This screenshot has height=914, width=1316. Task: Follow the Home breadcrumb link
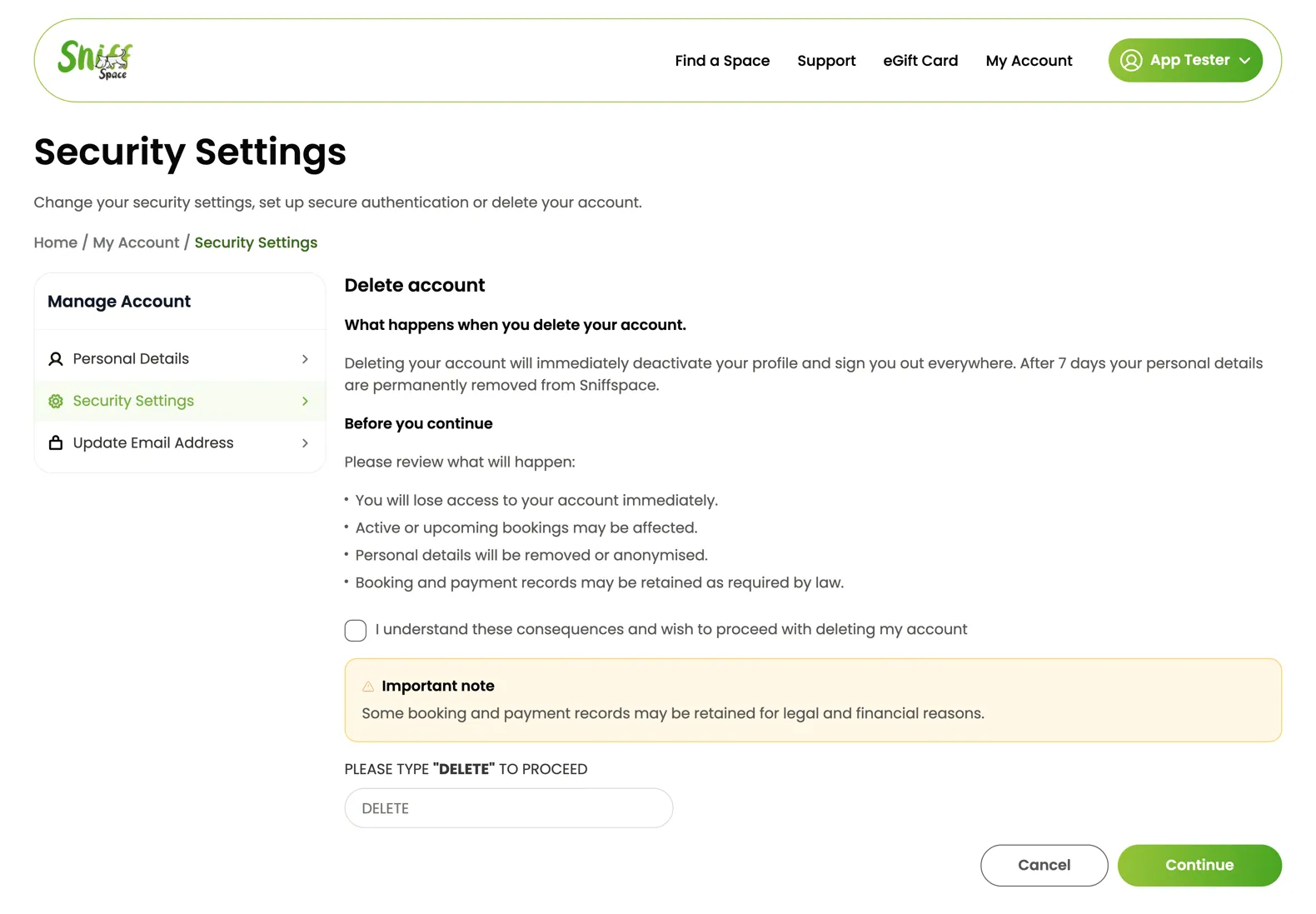[56, 242]
